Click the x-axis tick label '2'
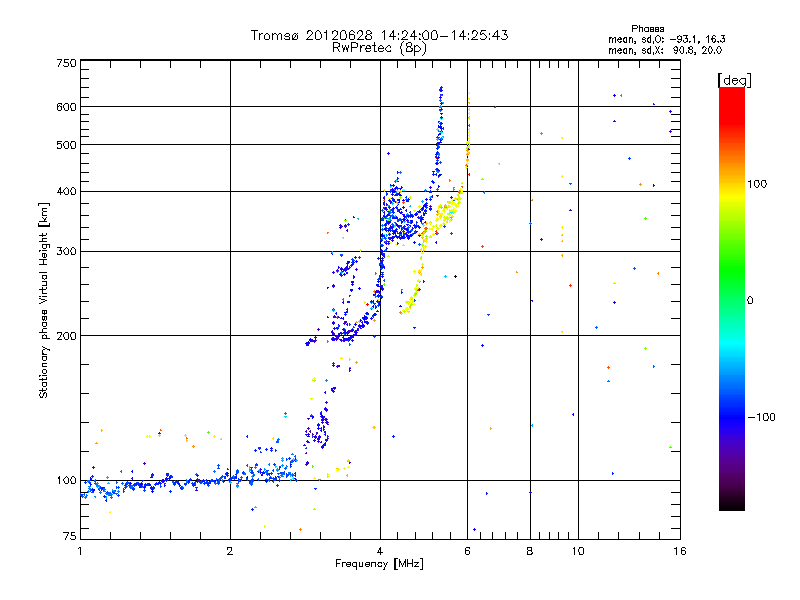The height and width of the screenshot is (600, 800). (x=230, y=551)
